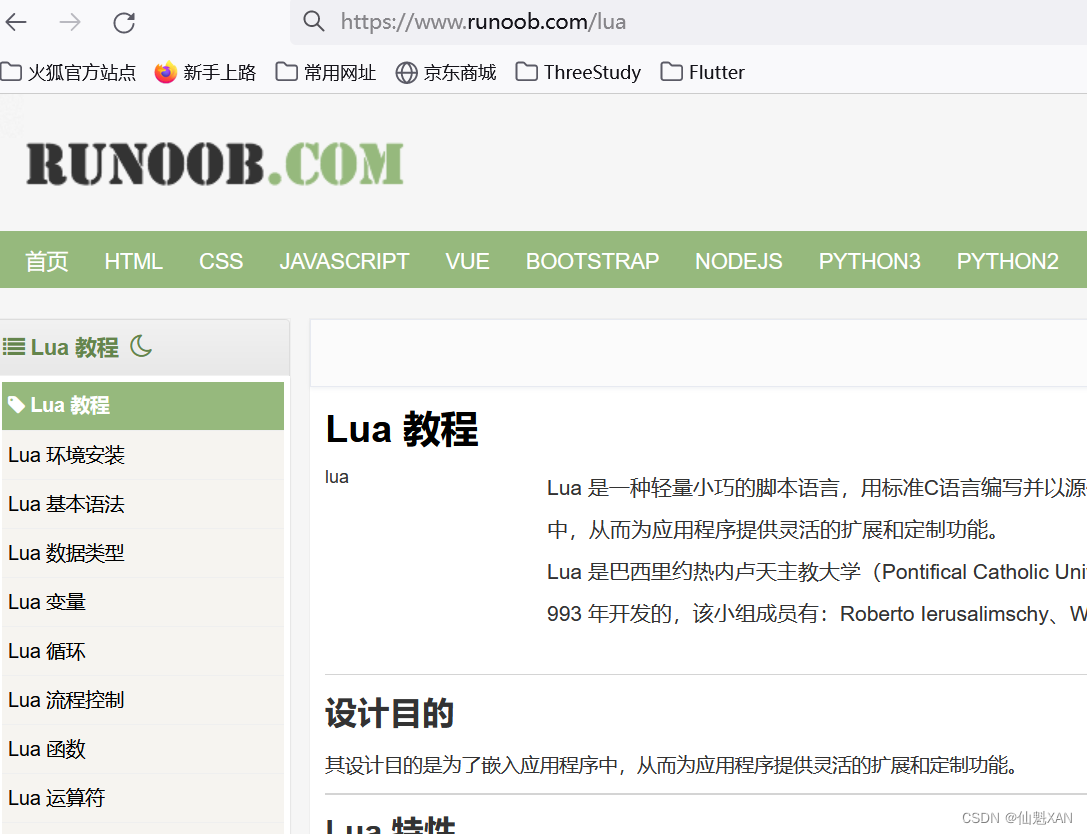
Task: Toggle night mode with the moon icon
Action: (141, 346)
